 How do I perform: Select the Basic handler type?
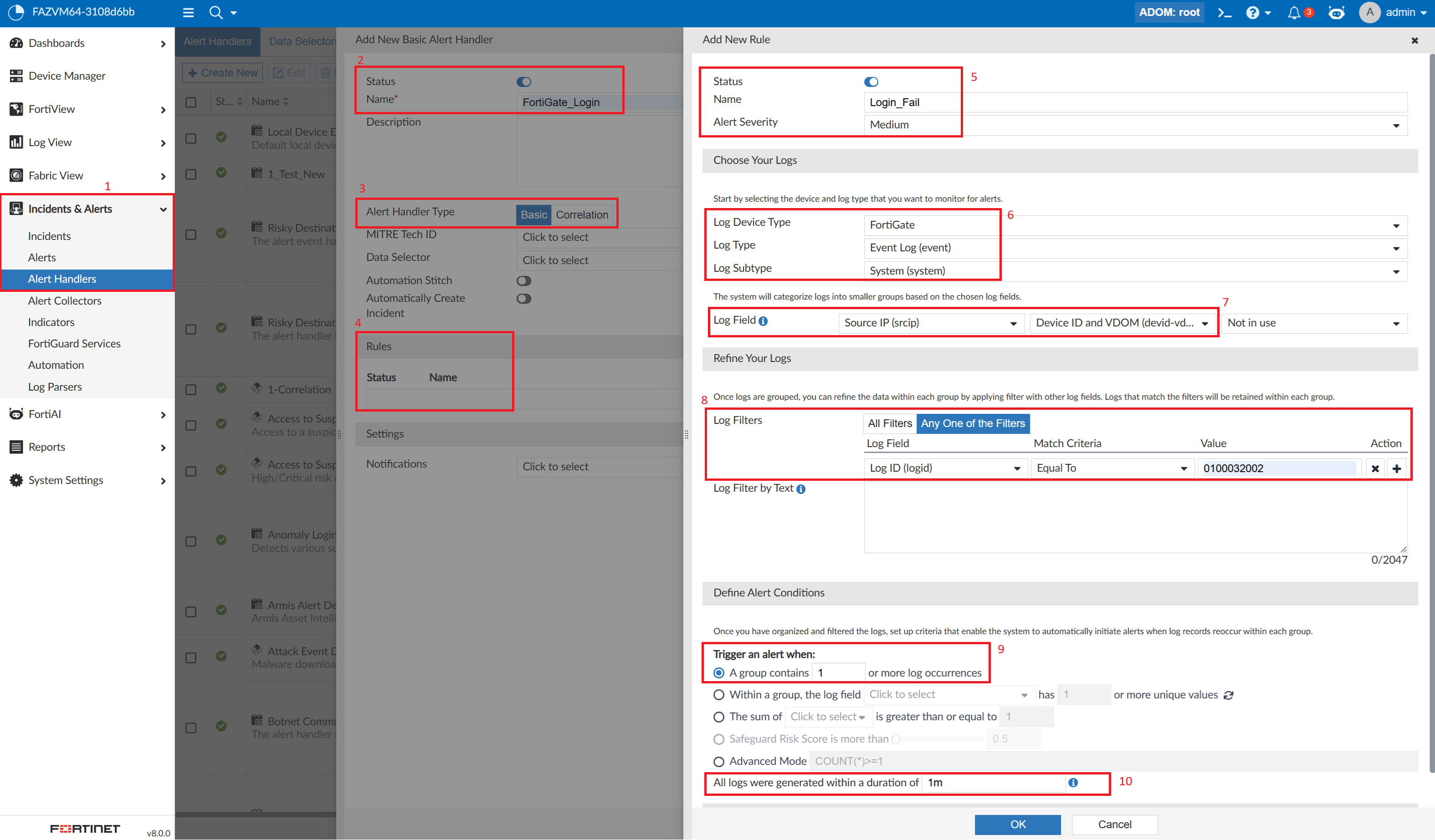(533, 214)
